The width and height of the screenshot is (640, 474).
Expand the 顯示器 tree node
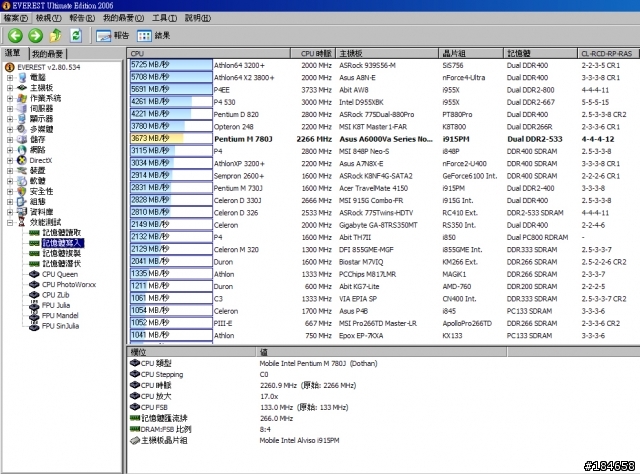point(10,119)
